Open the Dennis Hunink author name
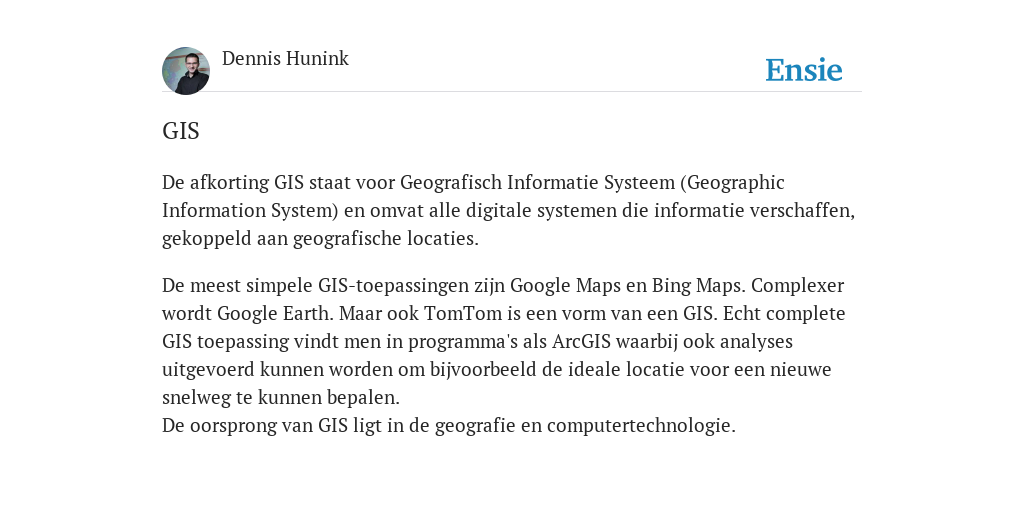Image resolution: width=1024 pixels, height=512 pixels. coord(285,59)
